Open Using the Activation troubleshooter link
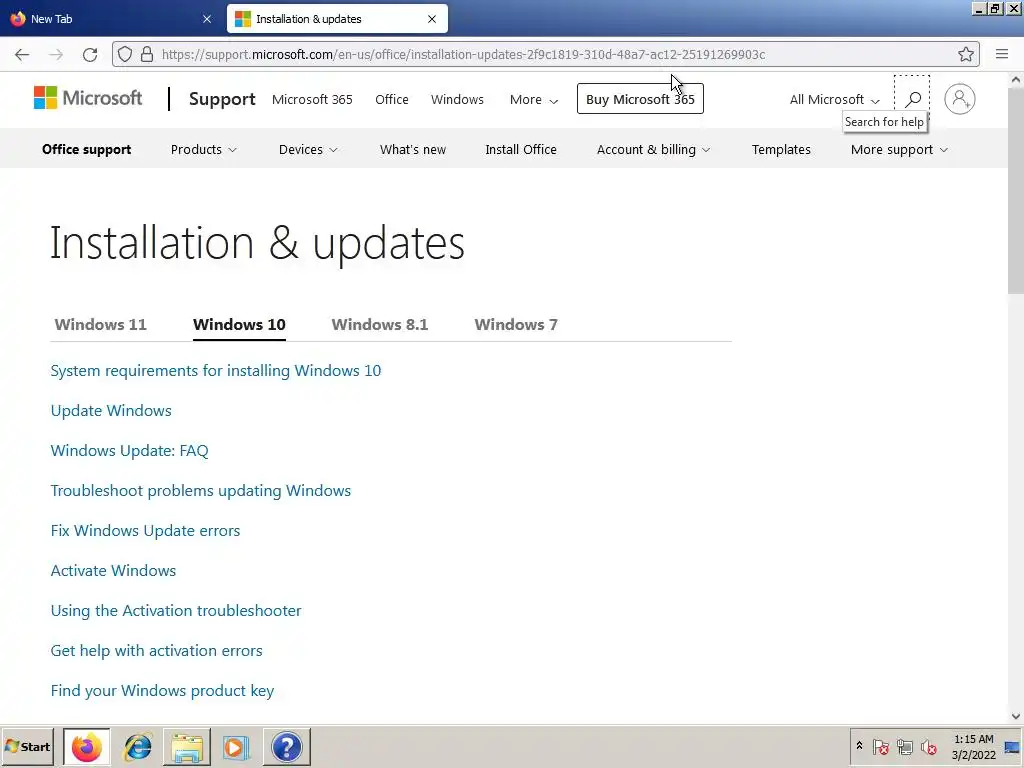 click(176, 611)
